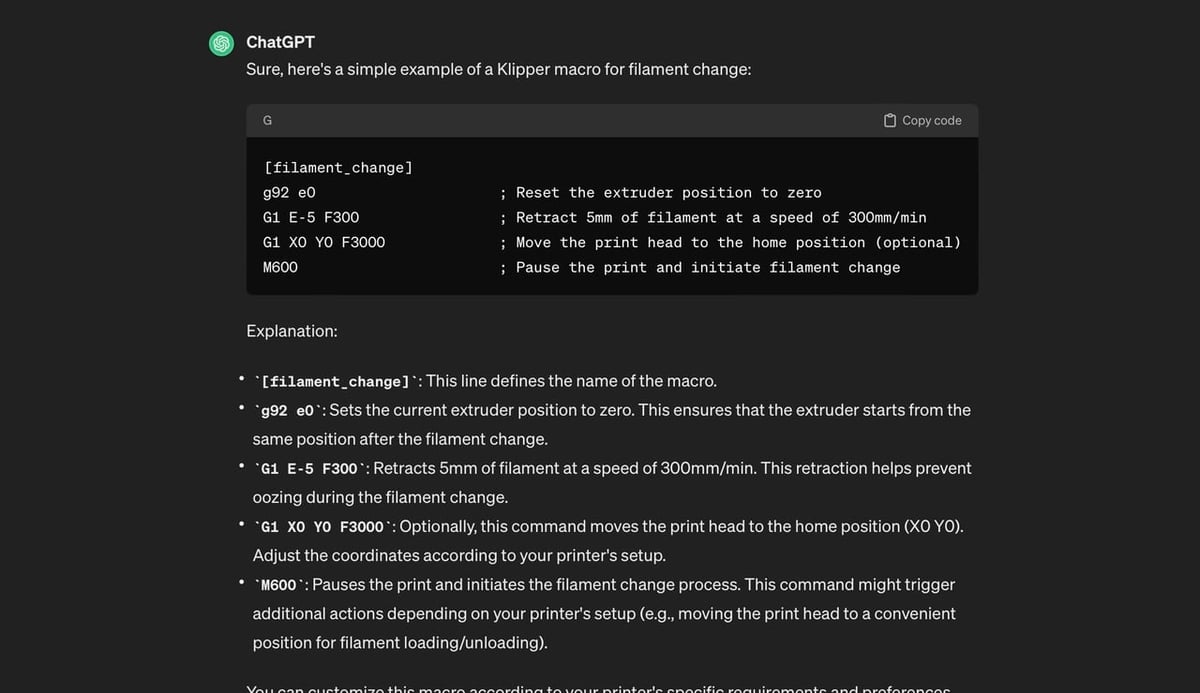Click inline G1 E-5 F300 code in bullet list
The height and width of the screenshot is (693, 1200).
click(309, 469)
